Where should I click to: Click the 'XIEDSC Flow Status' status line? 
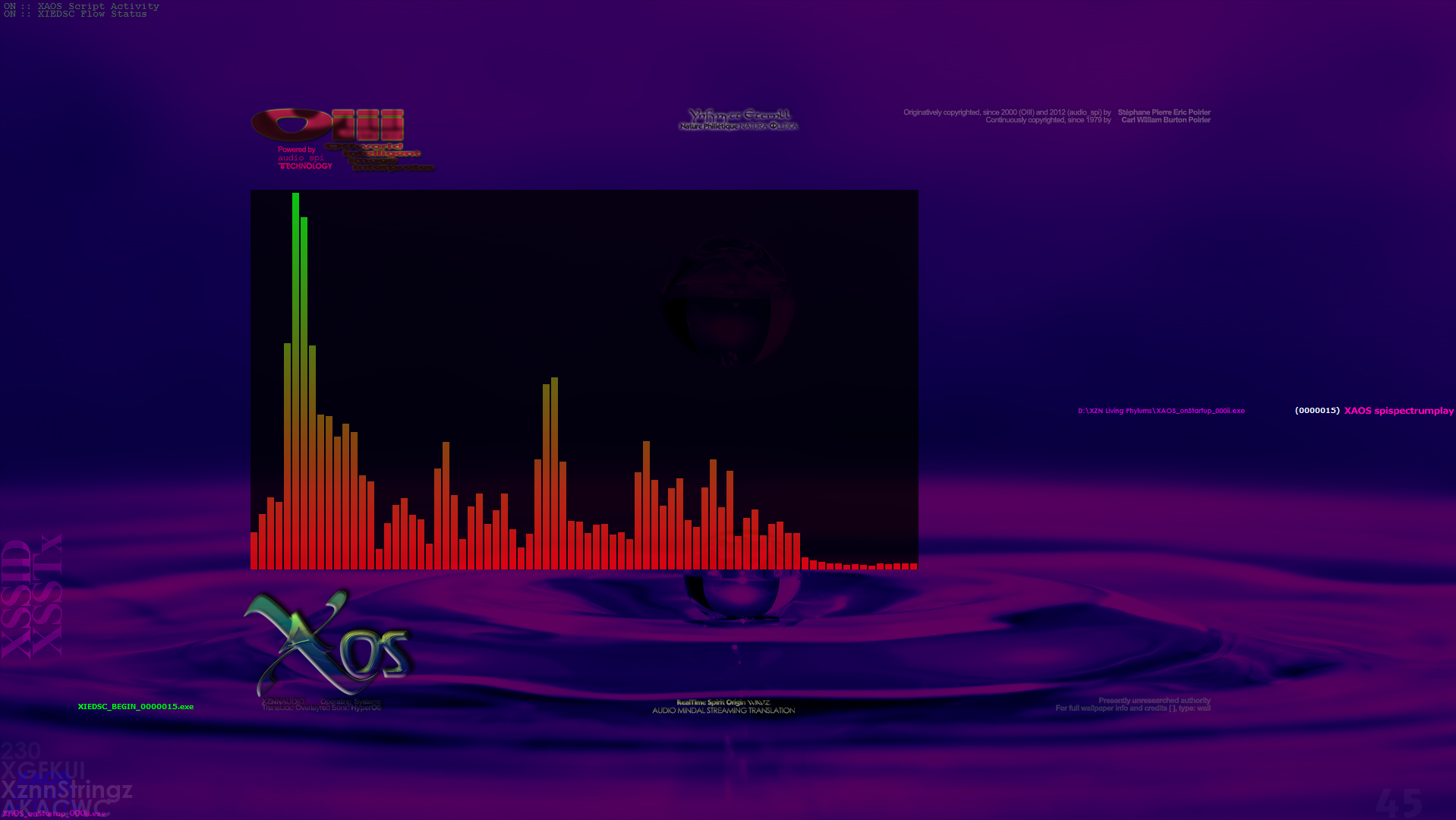coord(75,14)
